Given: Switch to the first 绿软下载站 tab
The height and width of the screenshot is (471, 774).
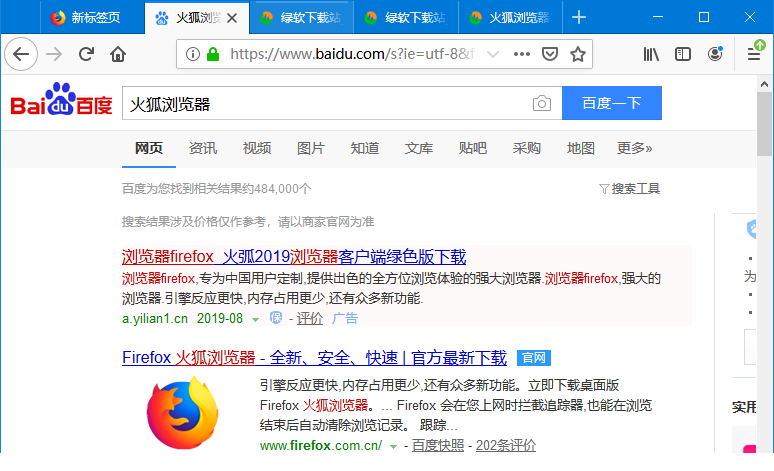Looking at the screenshot, I should pyautogui.click(x=302, y=17).
